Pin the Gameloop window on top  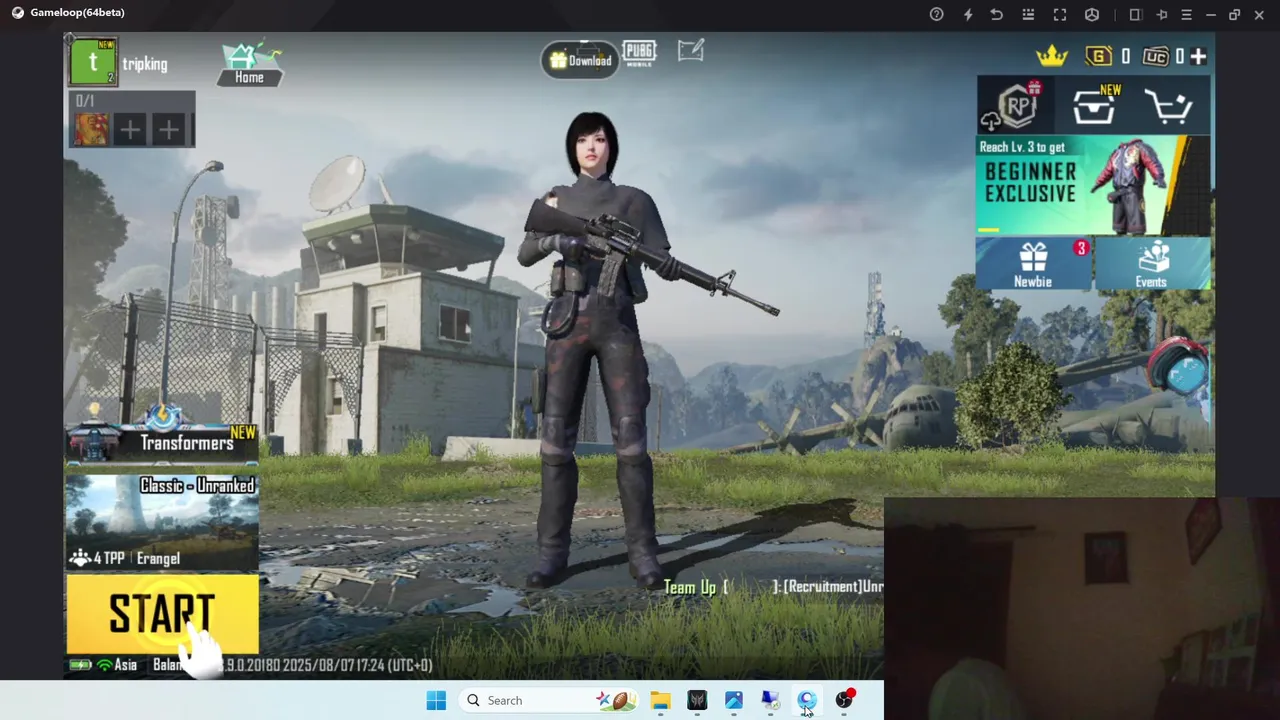[x=1161, y=14]
